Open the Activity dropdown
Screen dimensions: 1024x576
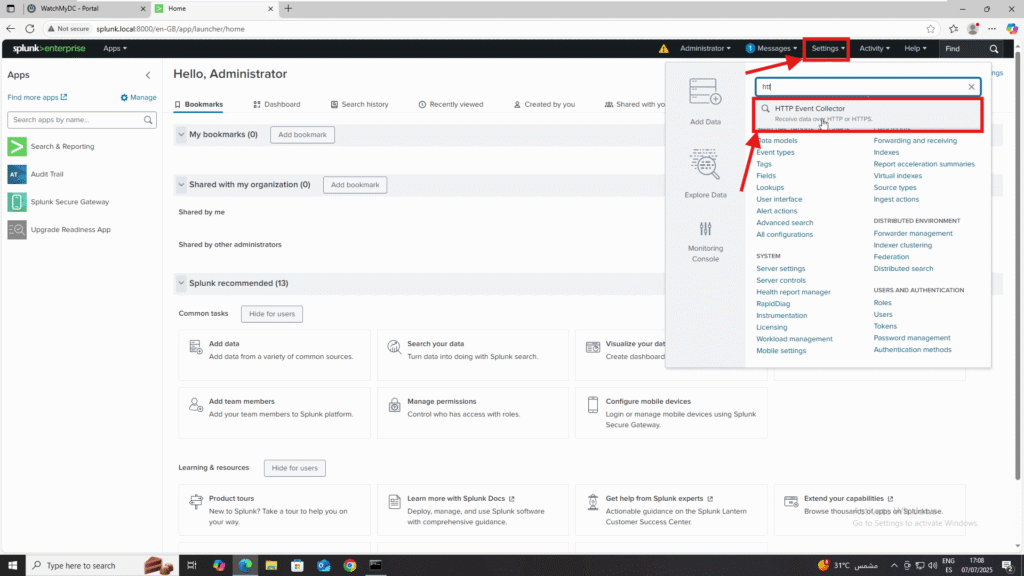point(874,48)
